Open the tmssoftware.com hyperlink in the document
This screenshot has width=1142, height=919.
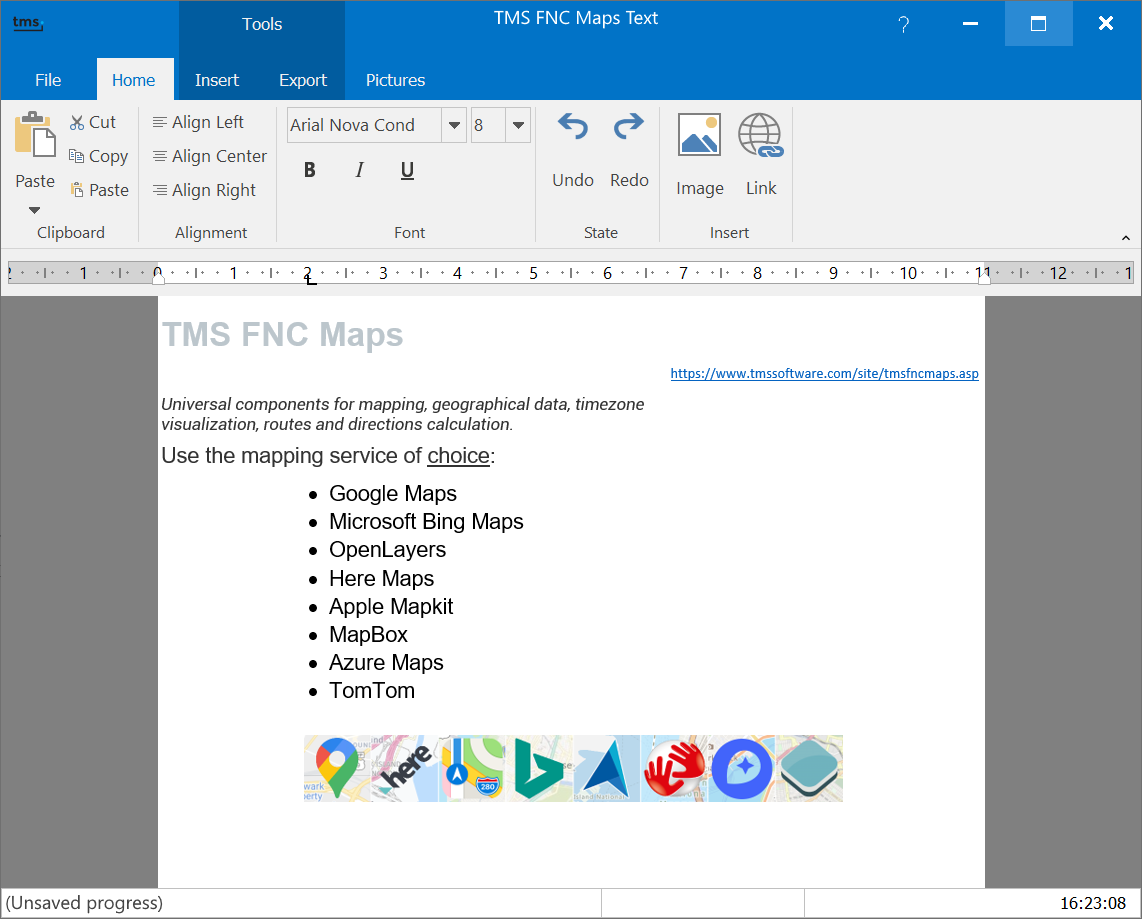pos(824,373)
